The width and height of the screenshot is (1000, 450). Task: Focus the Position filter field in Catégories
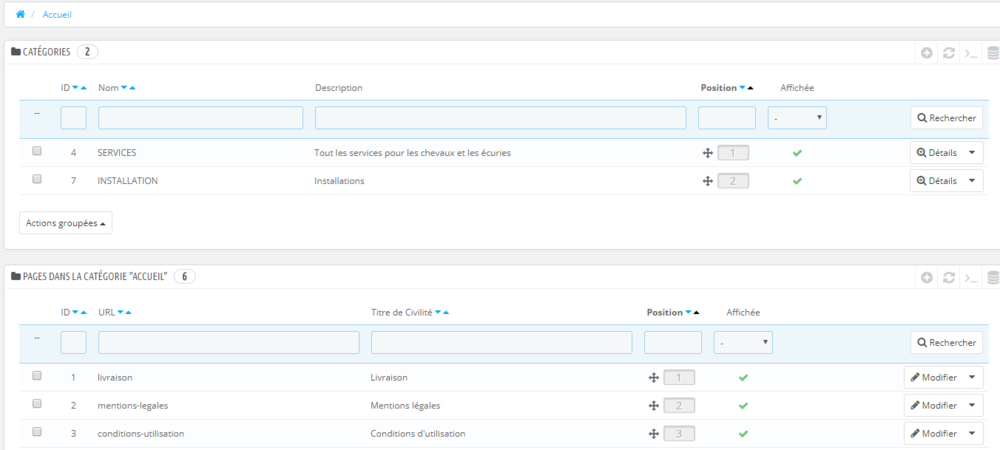pos(727,118)
